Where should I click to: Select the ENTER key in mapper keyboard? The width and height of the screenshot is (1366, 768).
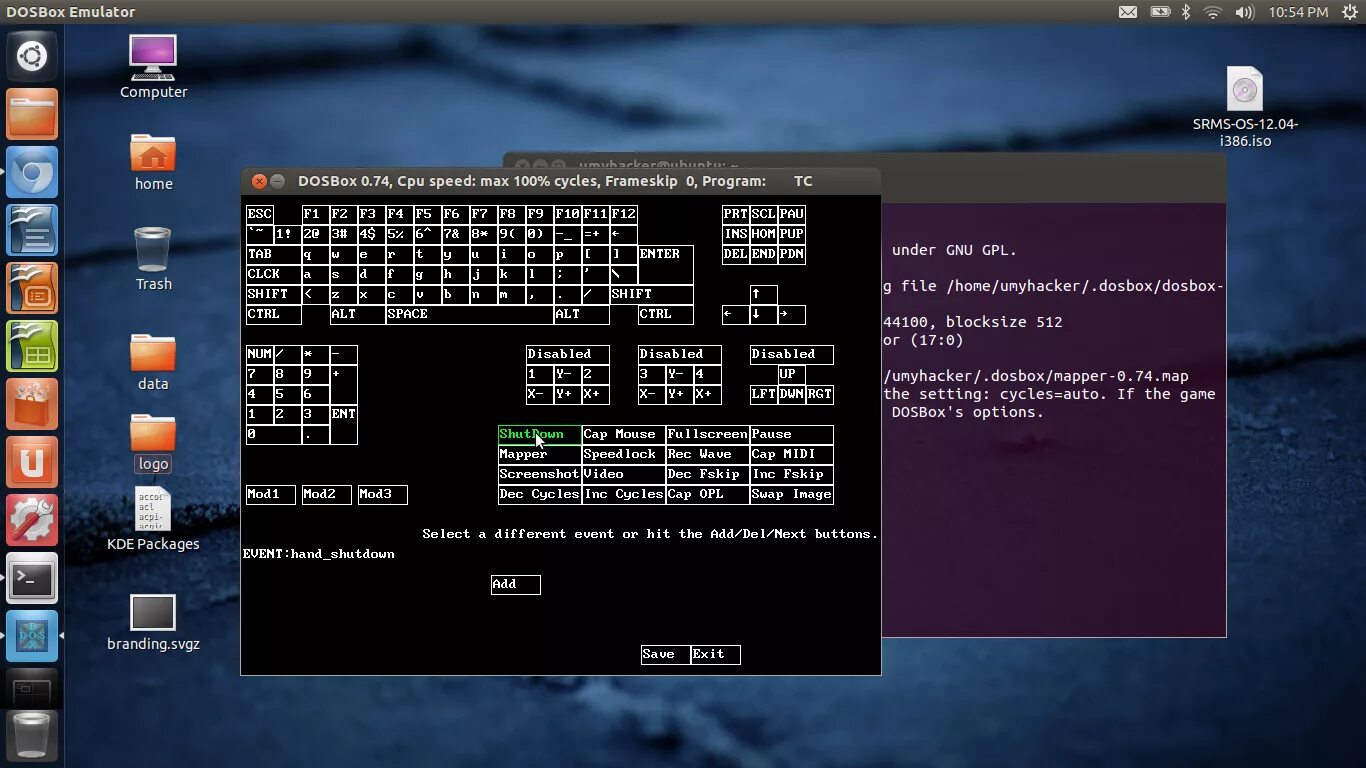[665, 264]
